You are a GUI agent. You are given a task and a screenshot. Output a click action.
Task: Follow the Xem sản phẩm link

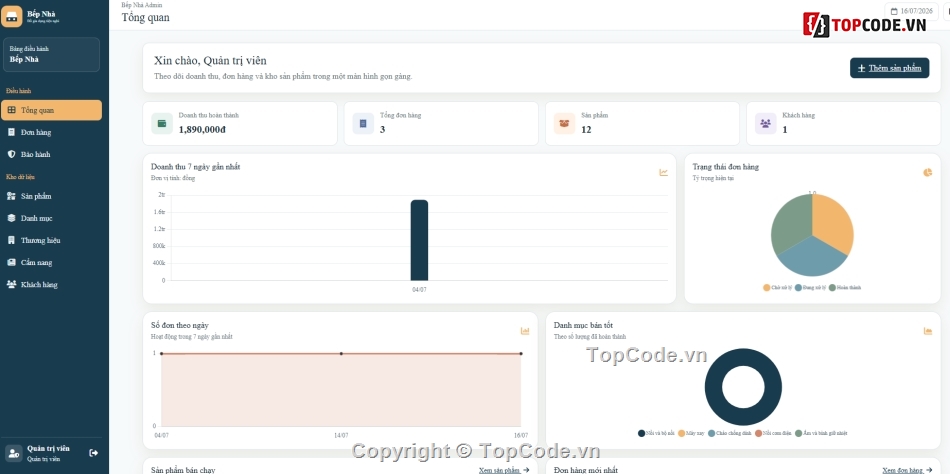[x=503, y=470]
